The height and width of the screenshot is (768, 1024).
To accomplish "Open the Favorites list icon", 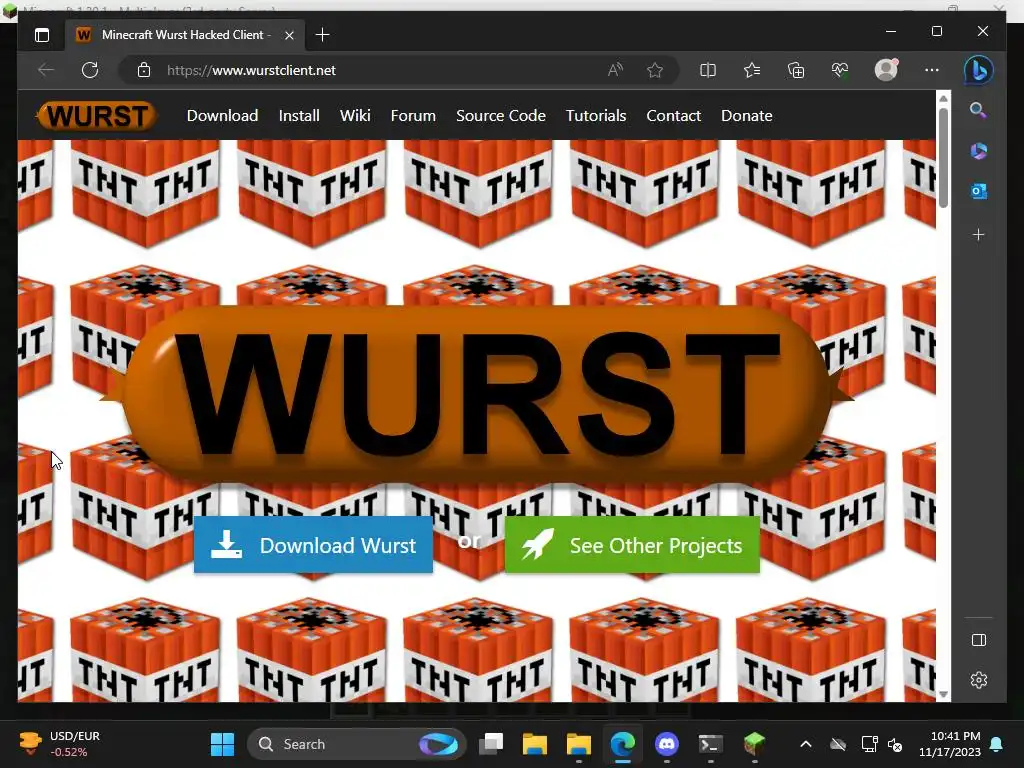I will pyautogui.click(x=752, y=70).
